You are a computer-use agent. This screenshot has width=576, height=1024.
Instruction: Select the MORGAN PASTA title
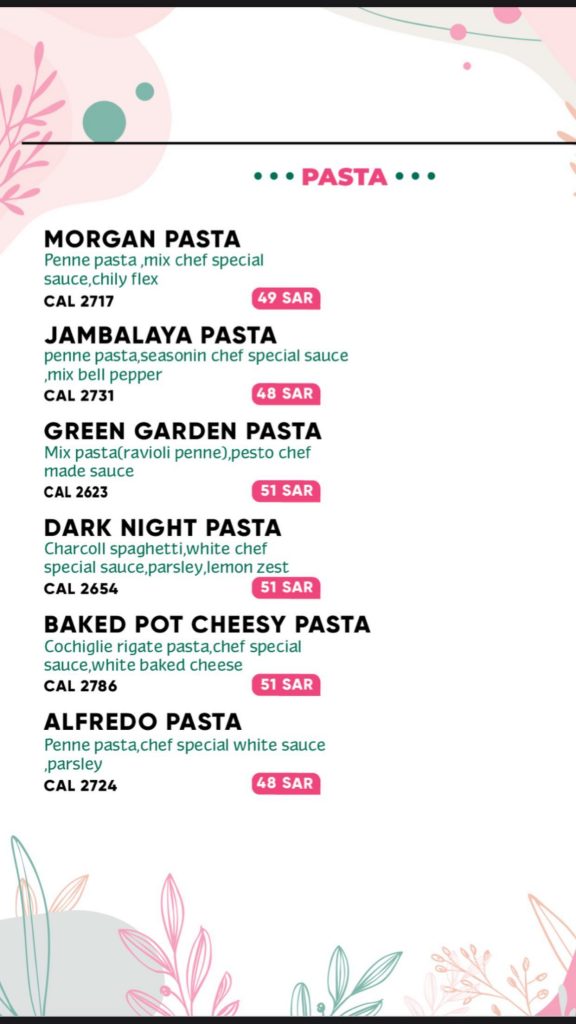pos(142,239)
